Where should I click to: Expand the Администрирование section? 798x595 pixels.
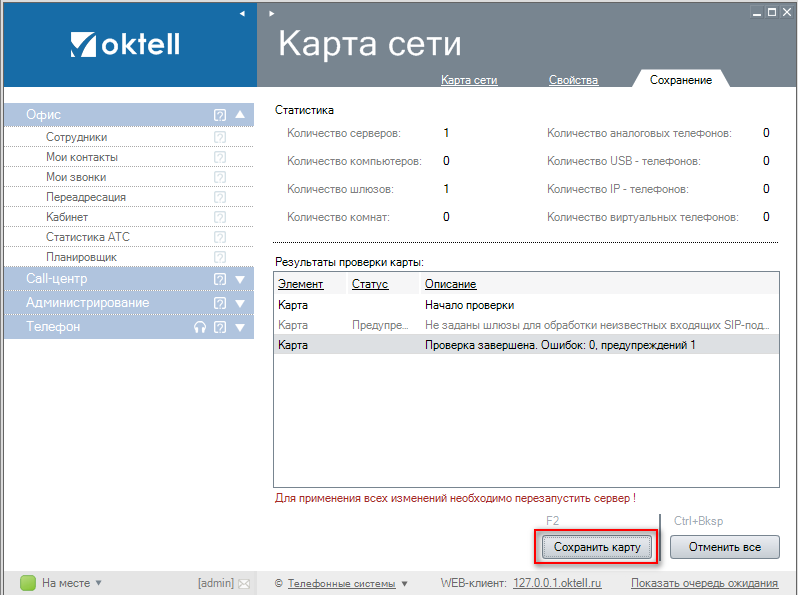[240, 303]
